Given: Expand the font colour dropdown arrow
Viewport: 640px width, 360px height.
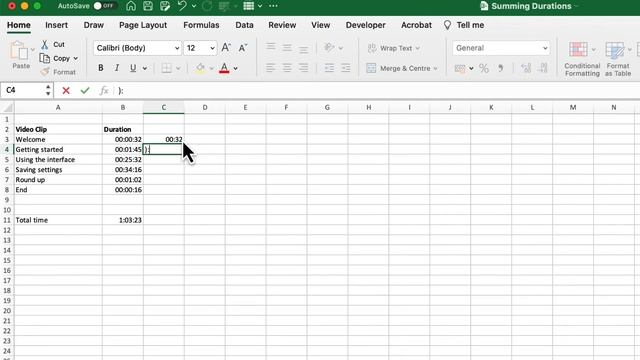Looking at the screenshot, I should pyautogui.click(x=236, y=68).
